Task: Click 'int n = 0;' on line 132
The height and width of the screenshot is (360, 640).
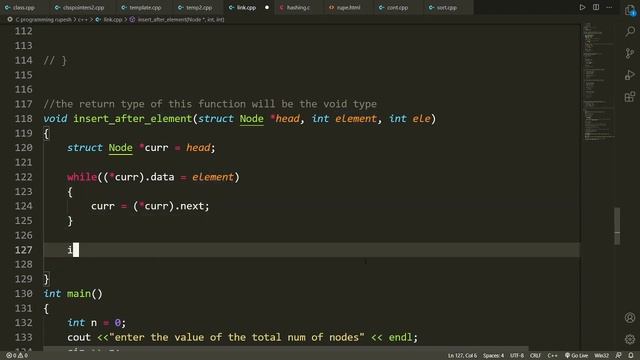Action: click(97, 323)
